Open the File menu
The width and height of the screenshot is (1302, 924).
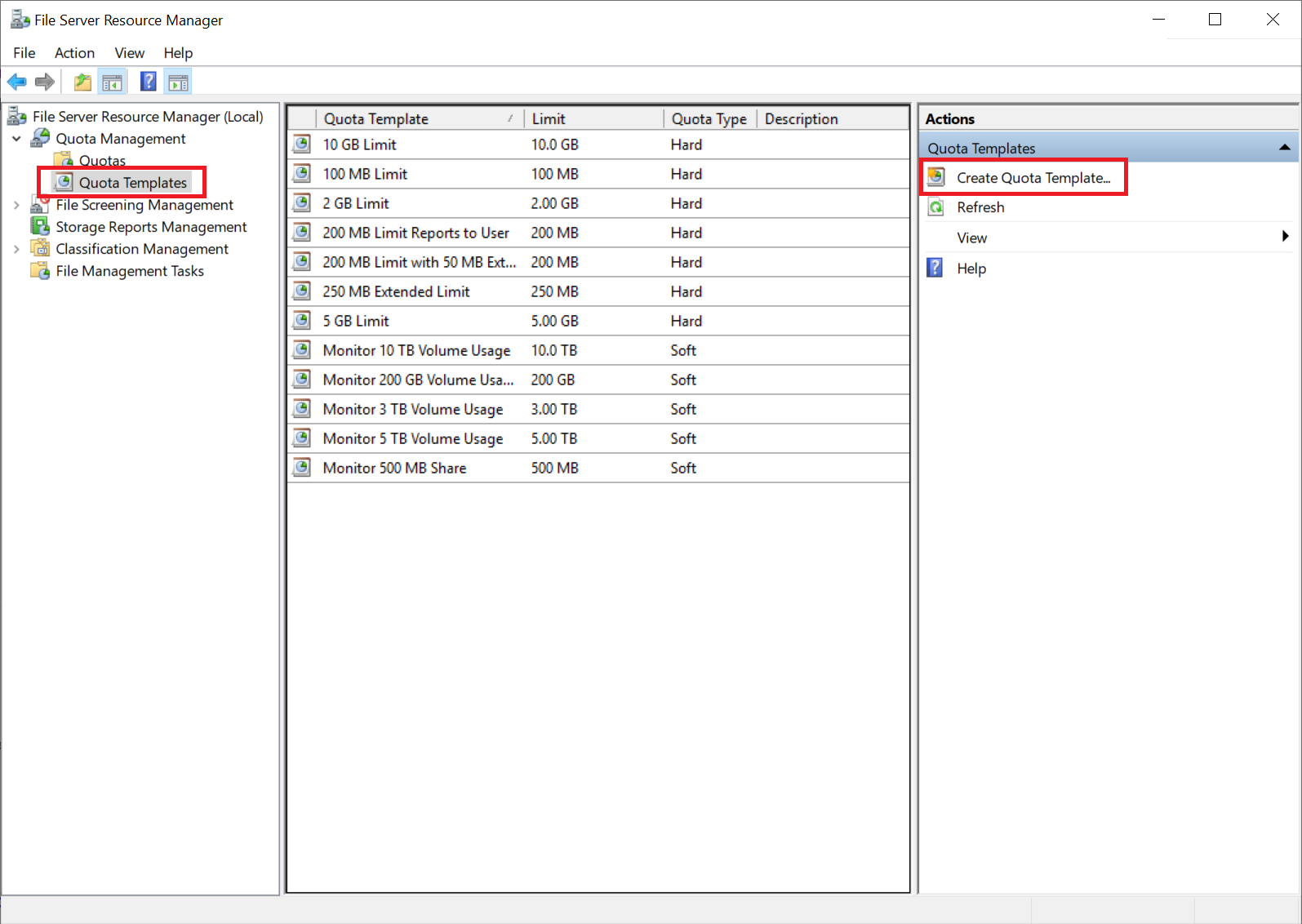pyautogui.click(x=24, y=53)
